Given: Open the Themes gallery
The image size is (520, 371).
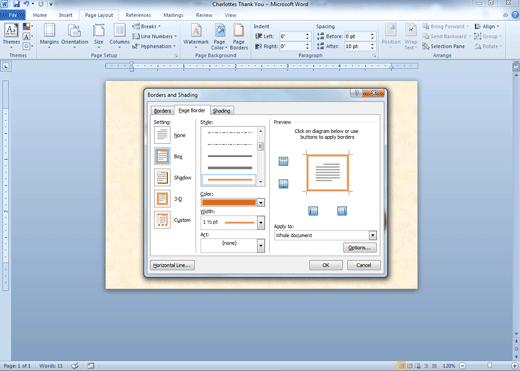Looking at the screenshot, I should 11,36.
